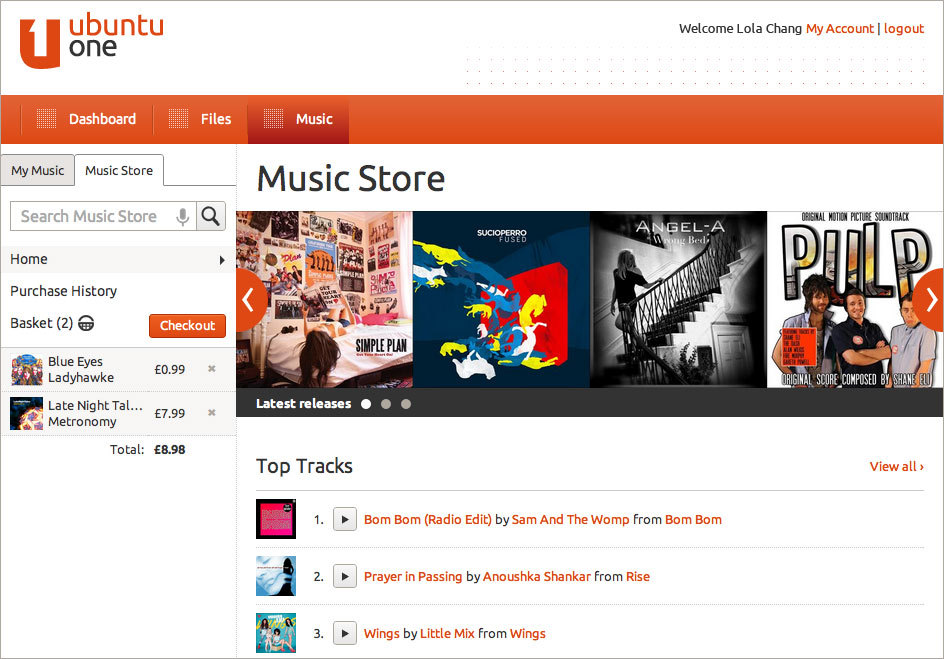Play the Wings track by Little Mix

point(345,633)
